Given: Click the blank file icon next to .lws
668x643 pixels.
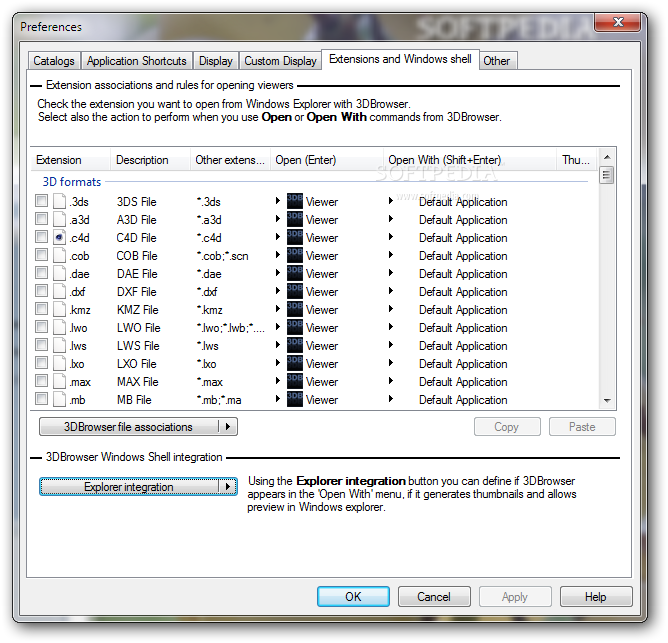Looking at the screenshot, I should click(x=60, y=345).
